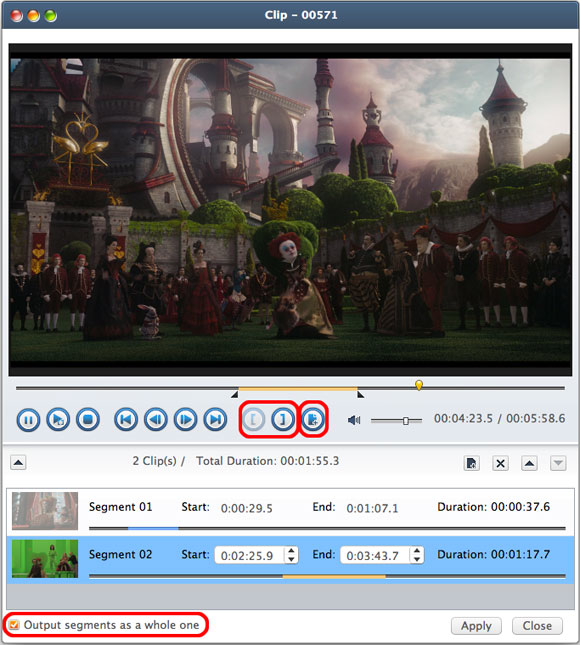This screenshot has width=580, height=645.
Task: Jump to the first frame button
Action: tap(125, 420)
